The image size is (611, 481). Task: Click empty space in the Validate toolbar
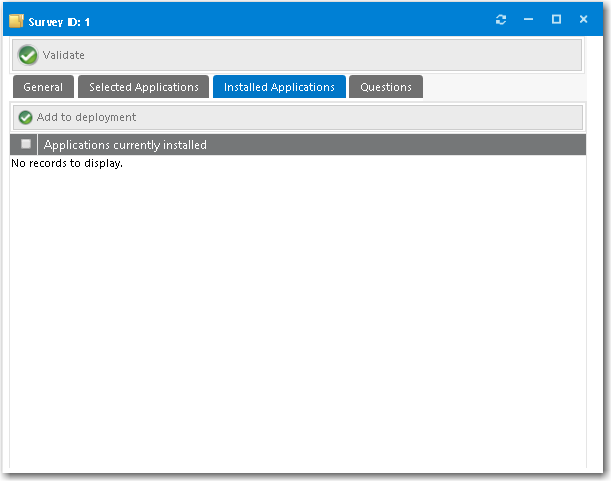pyautogui.click(x=330, y=55)
